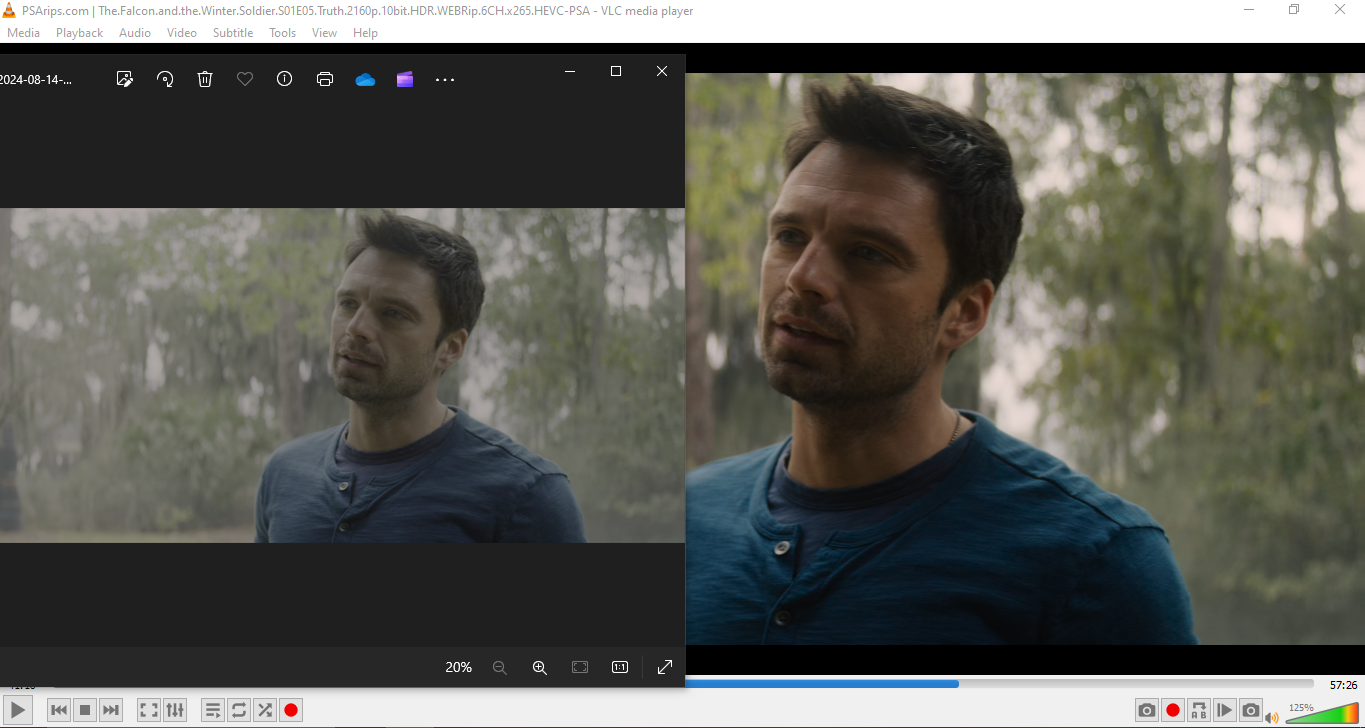Skip to next media in VLC
The height and width of the screenshot is (728, 1365).
click(x=111, y=710)
